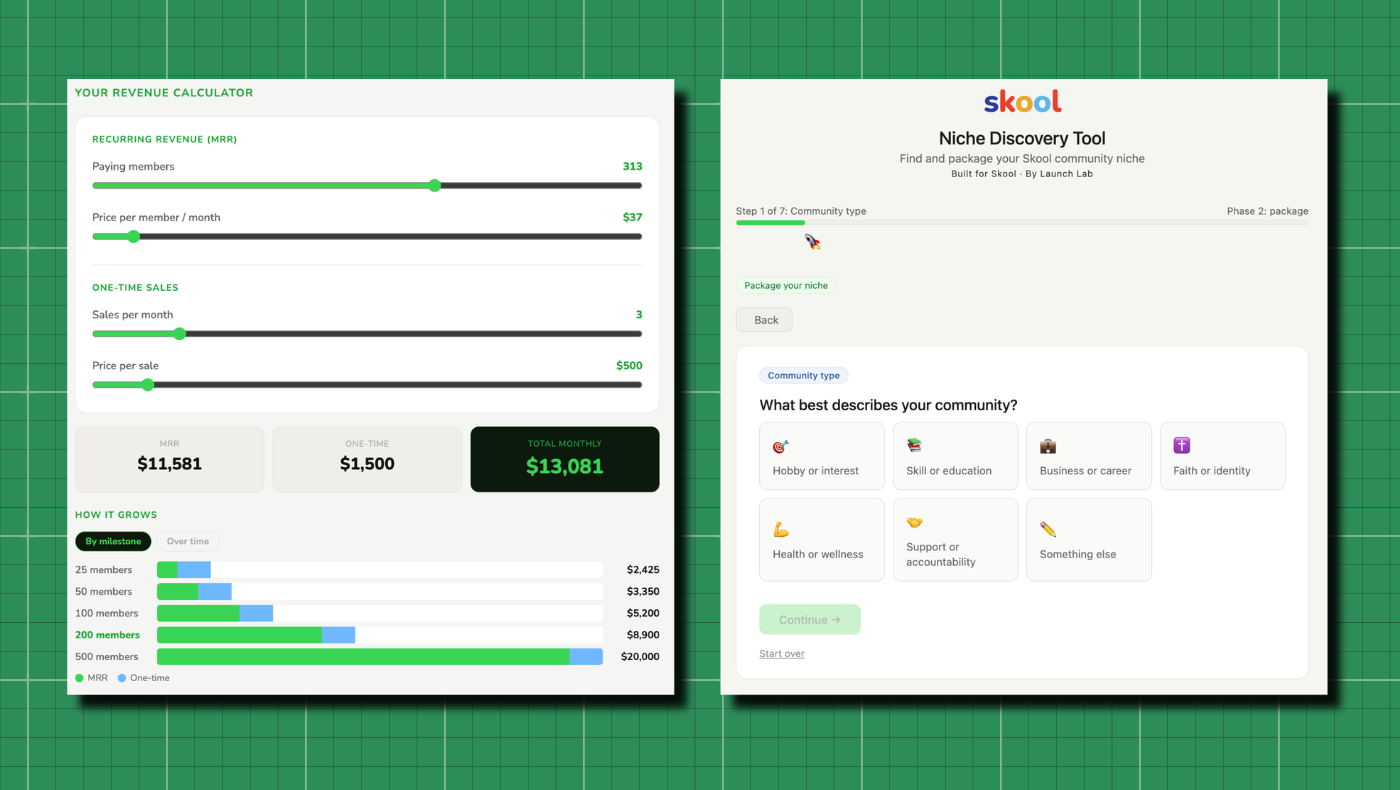
Task: Click the Package your niche tag
Action: pyautogui.click(x=786, y=285)
